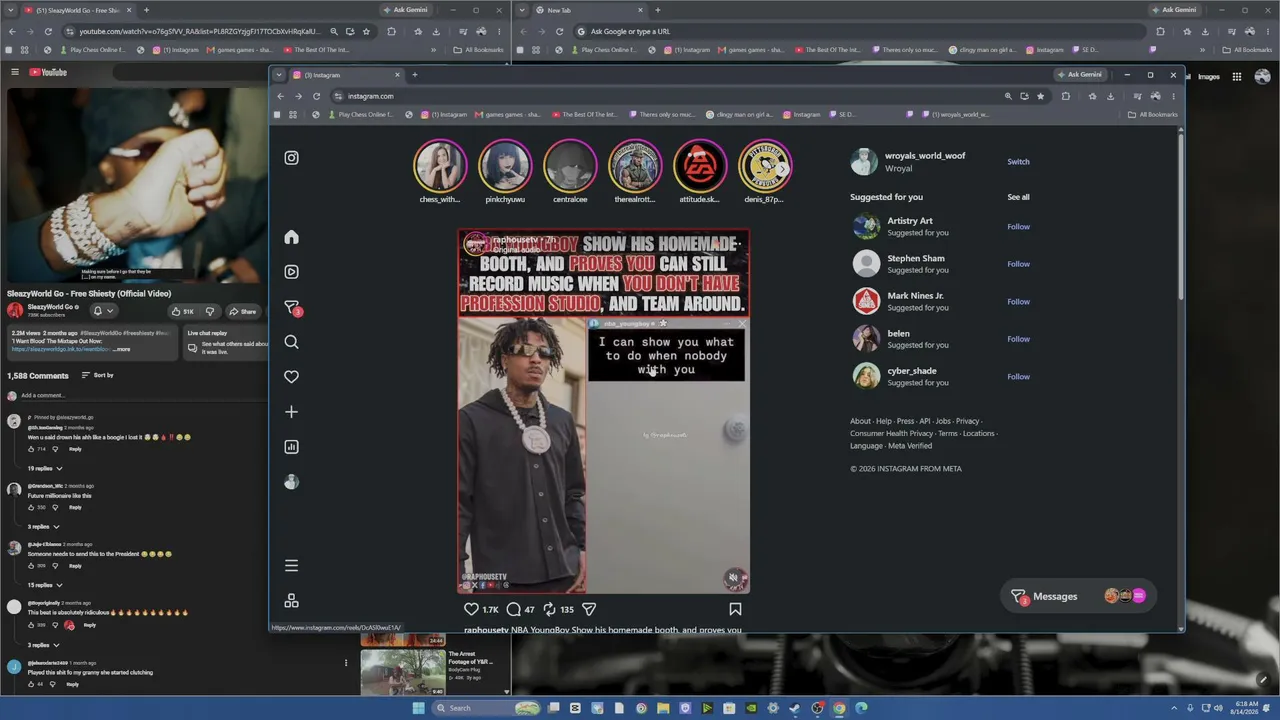Viewport: 1280px width, 720px height.
Task: Share the YouTube video
Action: [243, 311]
